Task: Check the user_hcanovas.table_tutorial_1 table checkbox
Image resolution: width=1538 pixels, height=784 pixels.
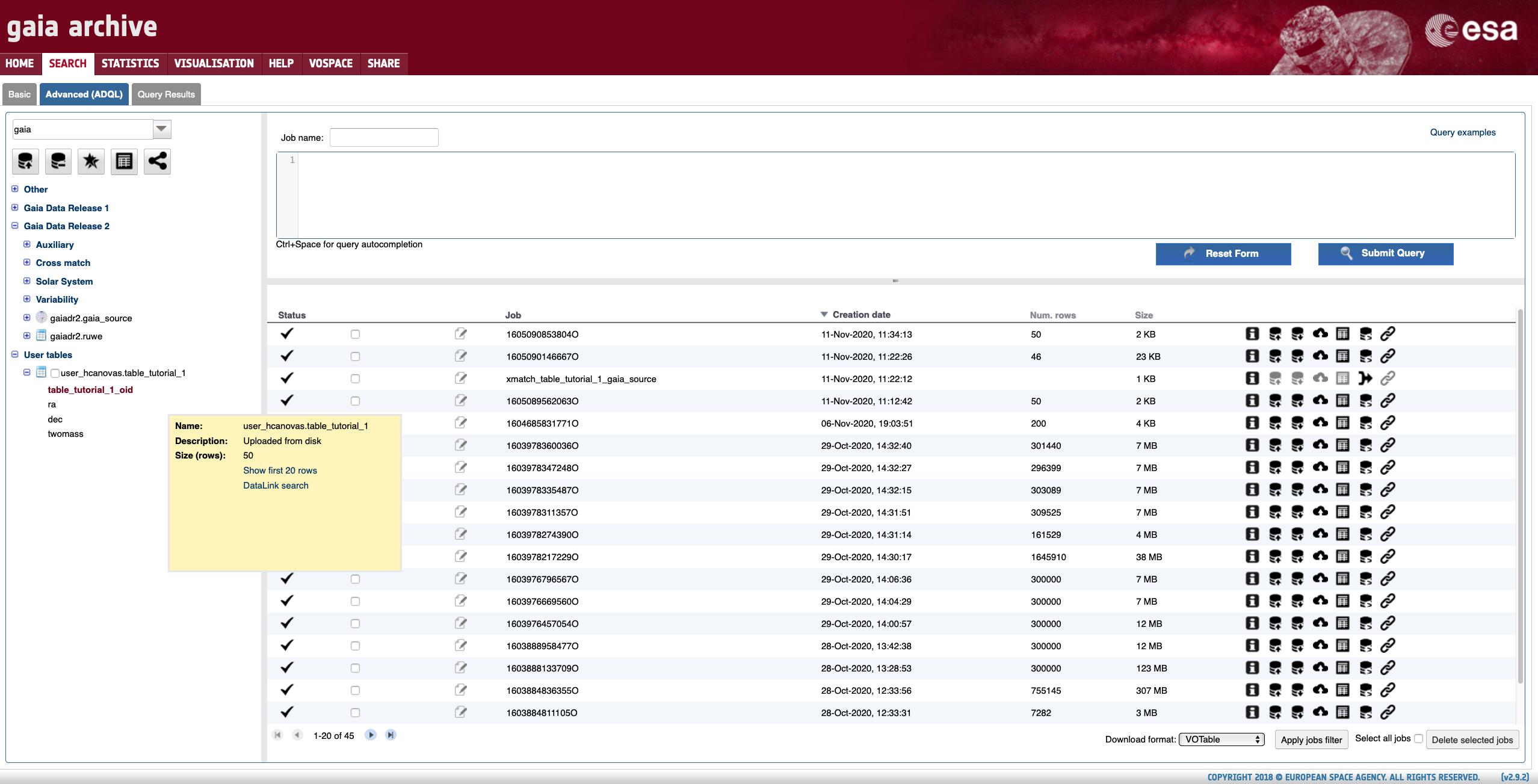Action: [x=55, y=374]
